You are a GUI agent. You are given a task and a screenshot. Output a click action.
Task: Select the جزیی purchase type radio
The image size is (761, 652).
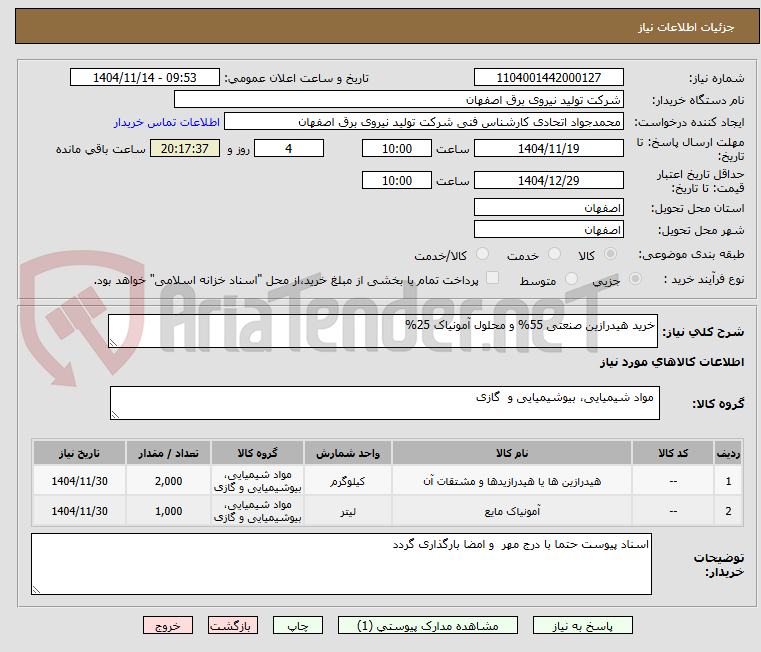coord(635,279)
